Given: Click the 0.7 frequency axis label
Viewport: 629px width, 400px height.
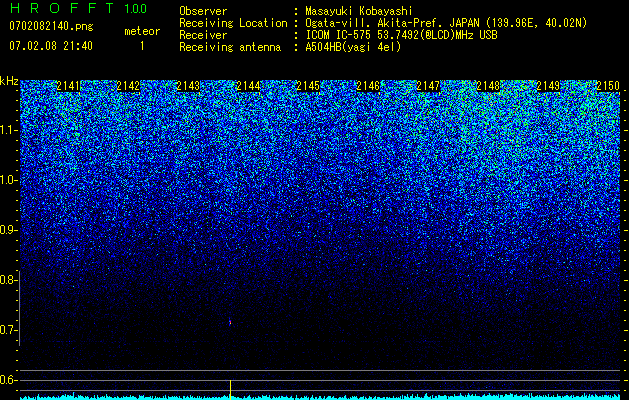Looking at the screenshot, I should (7, 330).
